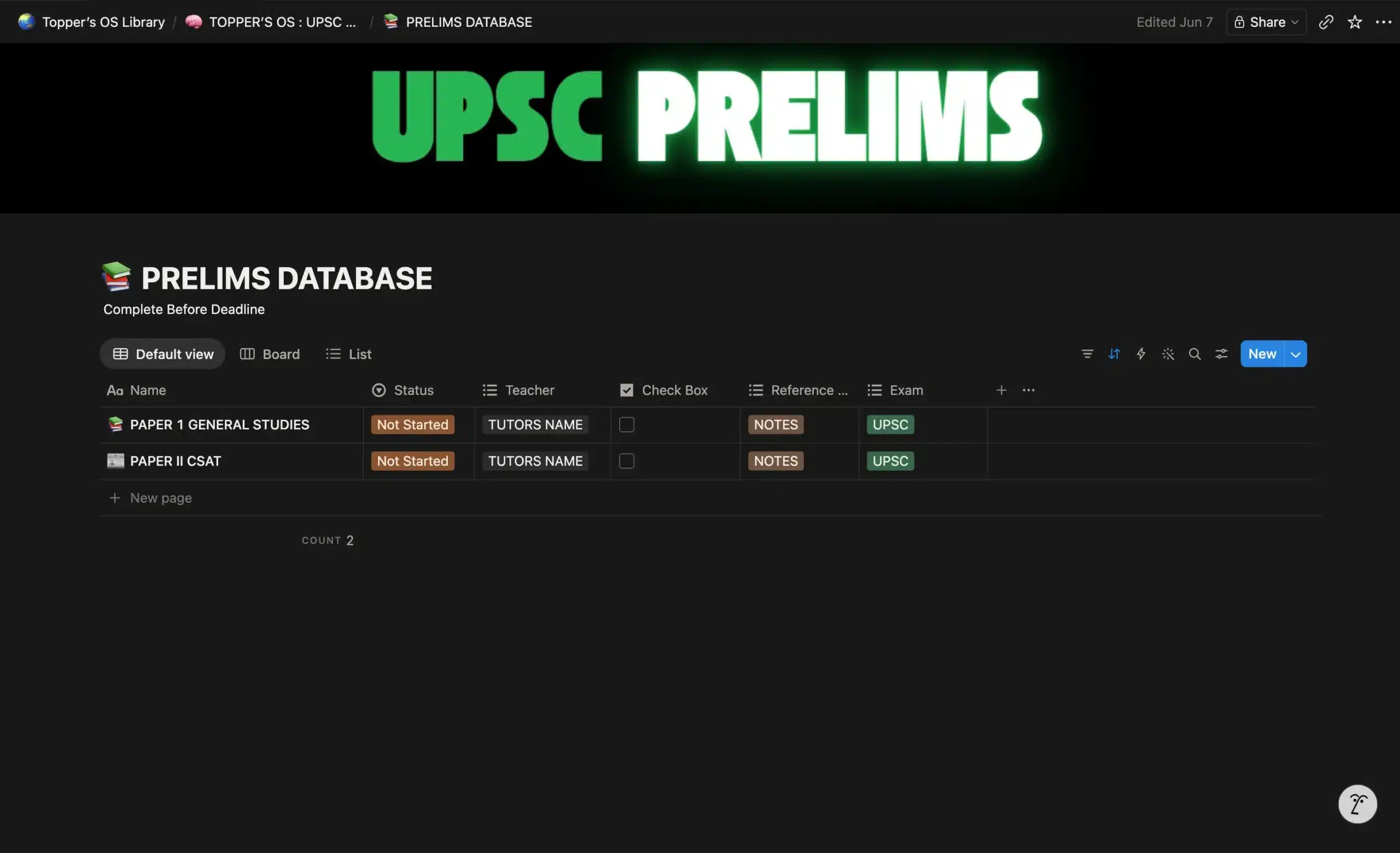Open NOTES tag in PAPER 1 row
This screenshot has height=853, width=1400.
coord(775,425)
